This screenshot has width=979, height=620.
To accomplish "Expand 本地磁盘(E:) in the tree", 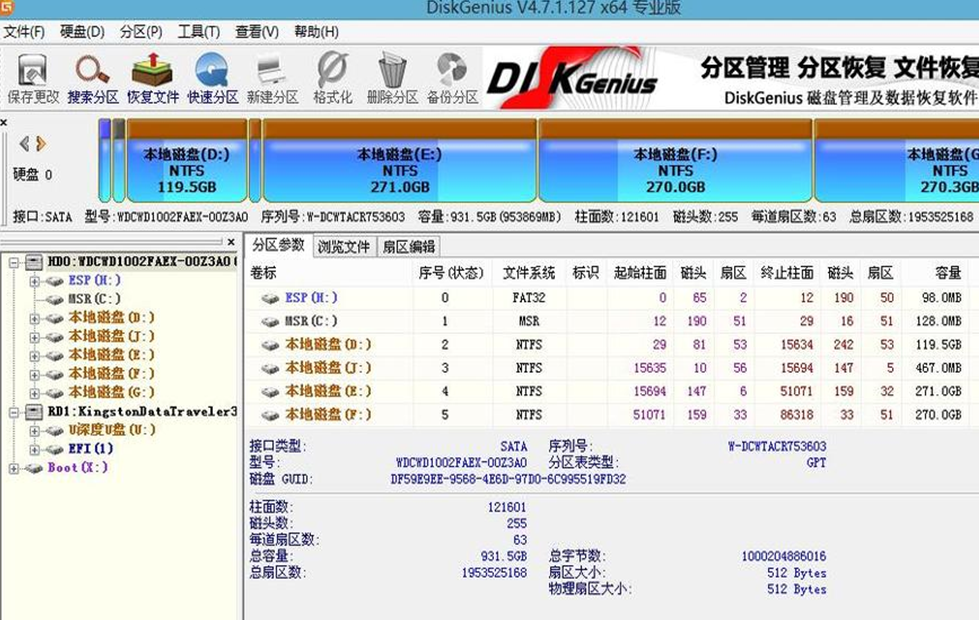I will [34, 356].
